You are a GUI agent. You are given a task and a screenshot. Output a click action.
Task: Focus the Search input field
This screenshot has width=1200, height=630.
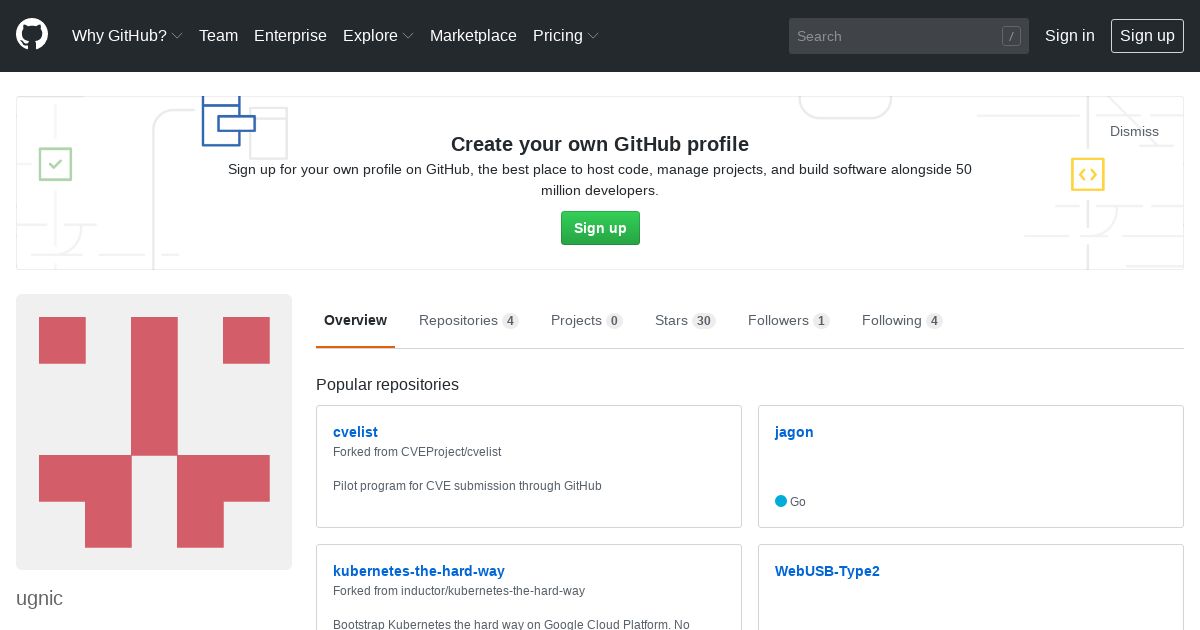[908, 36]
